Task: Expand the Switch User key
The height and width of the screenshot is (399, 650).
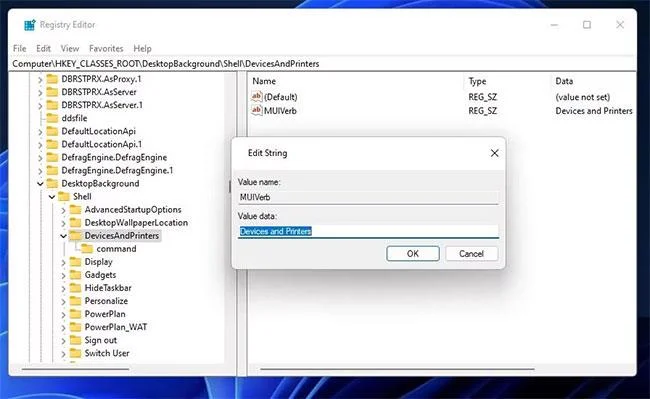Action: click(63, 354)
